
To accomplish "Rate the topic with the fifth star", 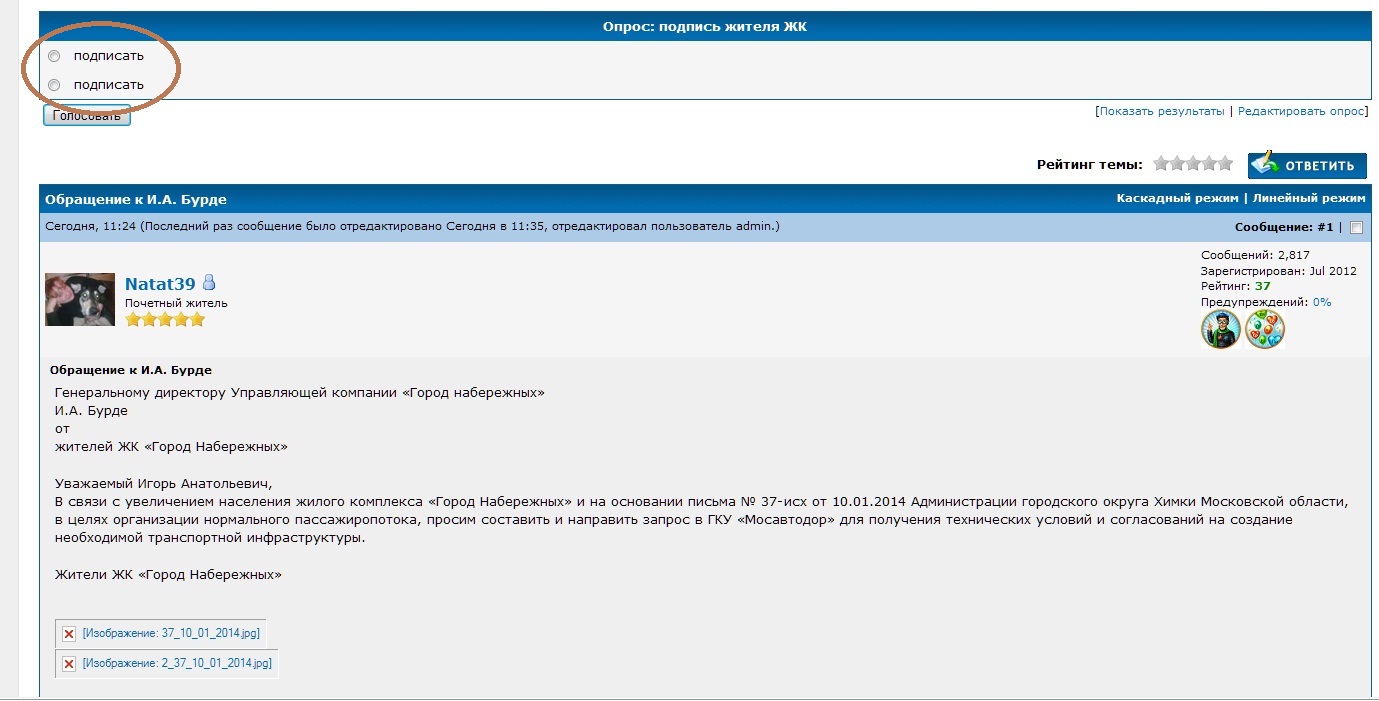I will pyautogui.click(x=1225, y=164).
